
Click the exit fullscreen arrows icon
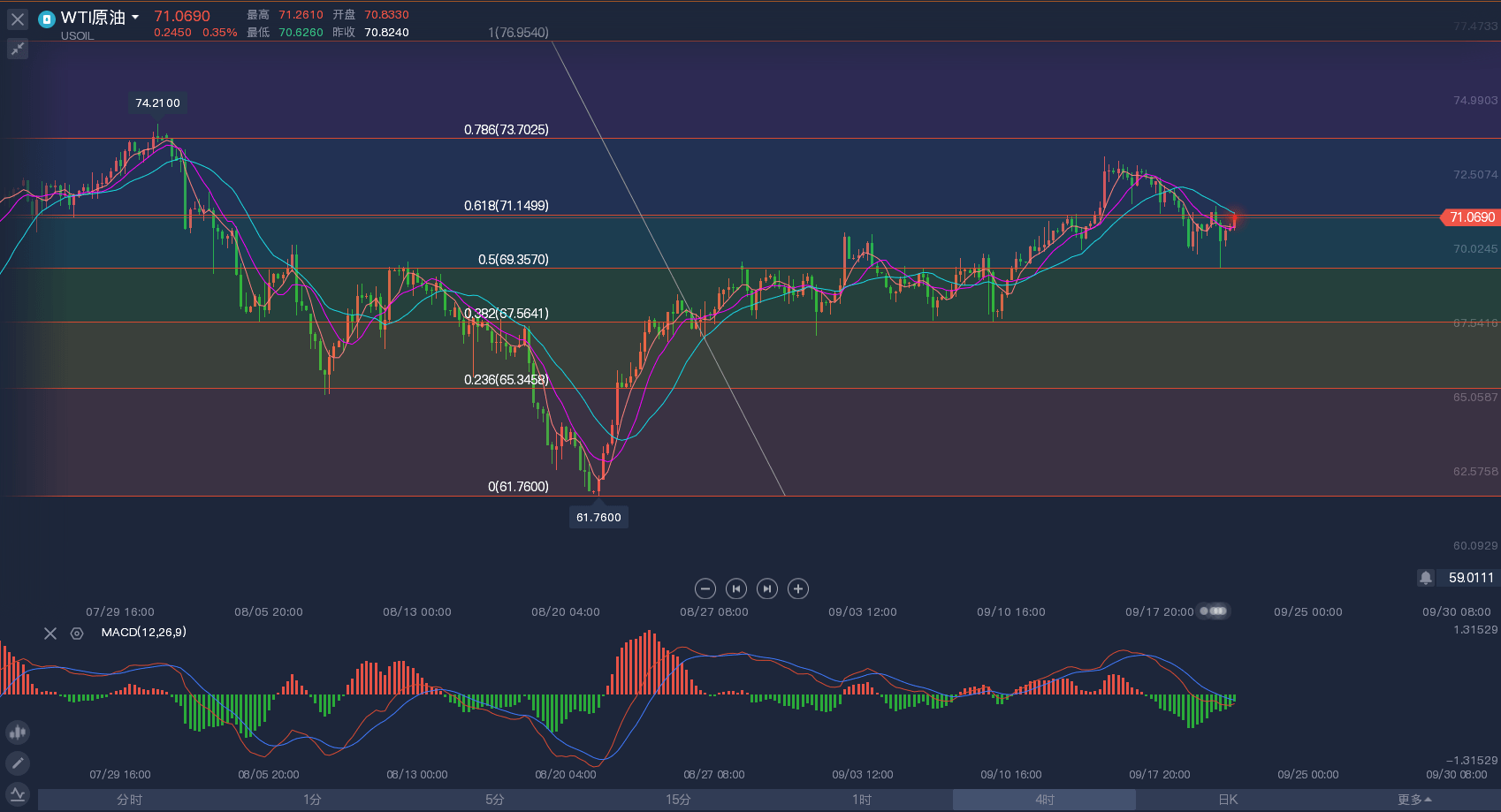click(x=18, y=49)
